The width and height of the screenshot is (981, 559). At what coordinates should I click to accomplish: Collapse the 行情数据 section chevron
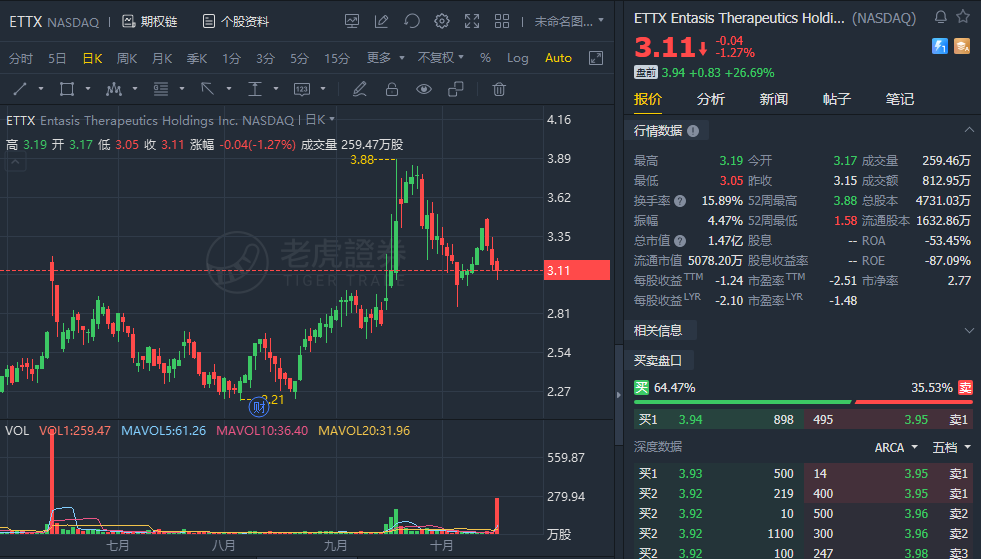click(969, 130)
